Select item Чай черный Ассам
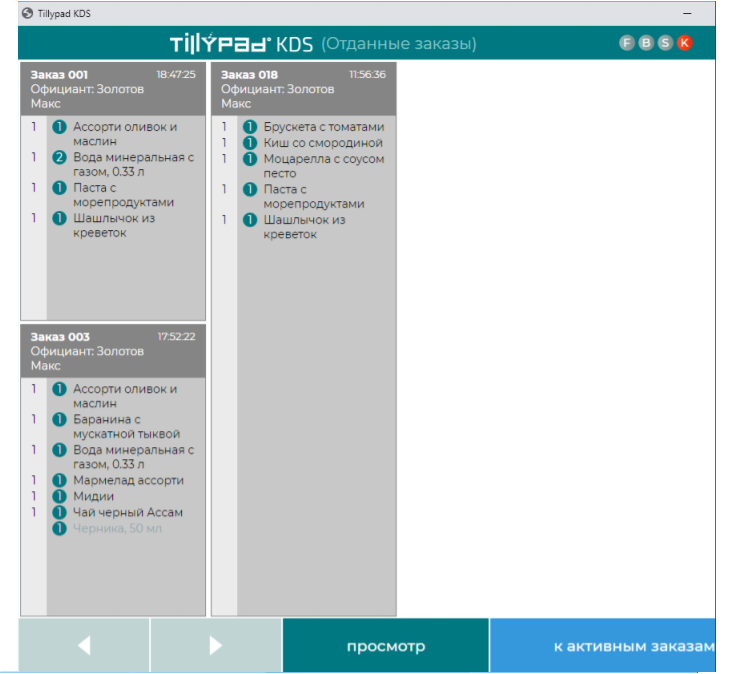 pos(128,512)
